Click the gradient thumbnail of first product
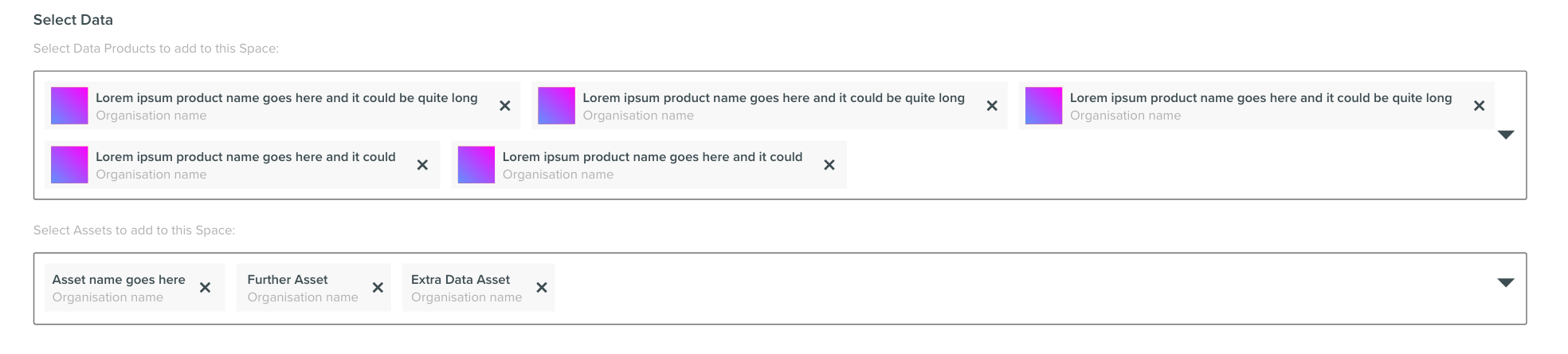1568x354 pixels. click(x=69, y=106)
